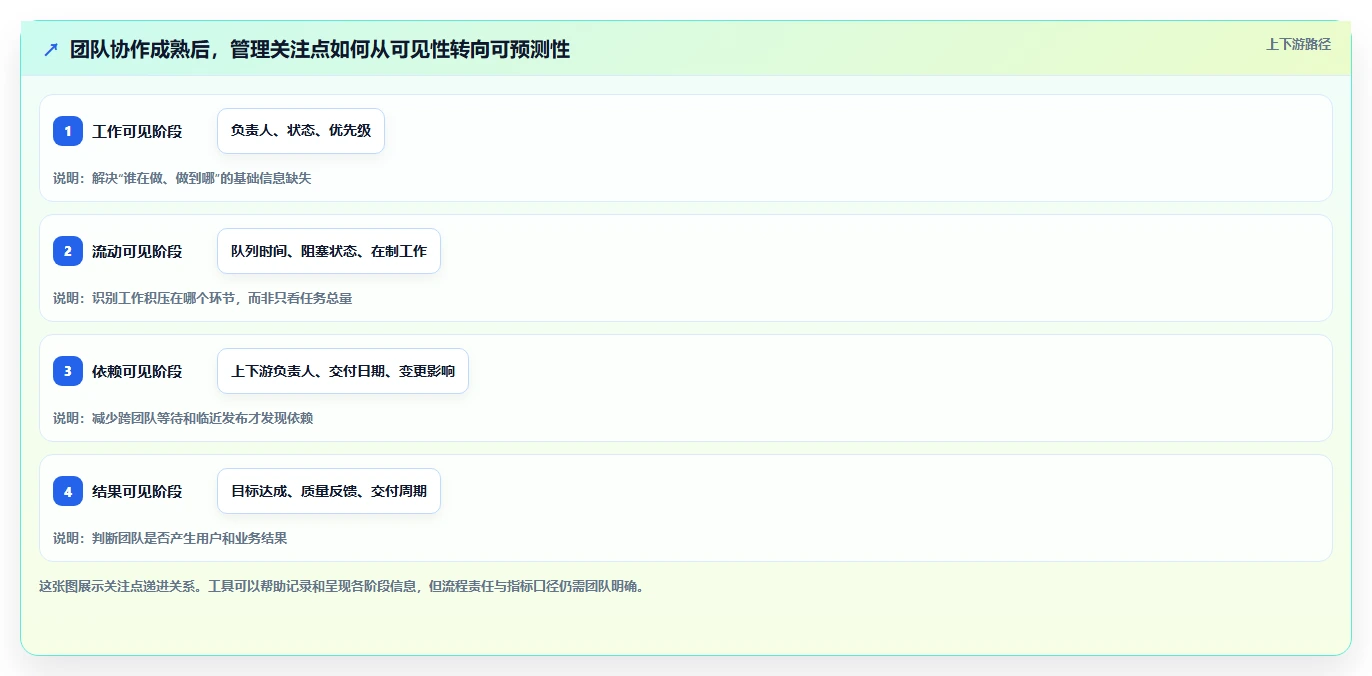
Task: Click the 队列时间、阻塞状态、在制工作 chip
Action: click(329, 251)
